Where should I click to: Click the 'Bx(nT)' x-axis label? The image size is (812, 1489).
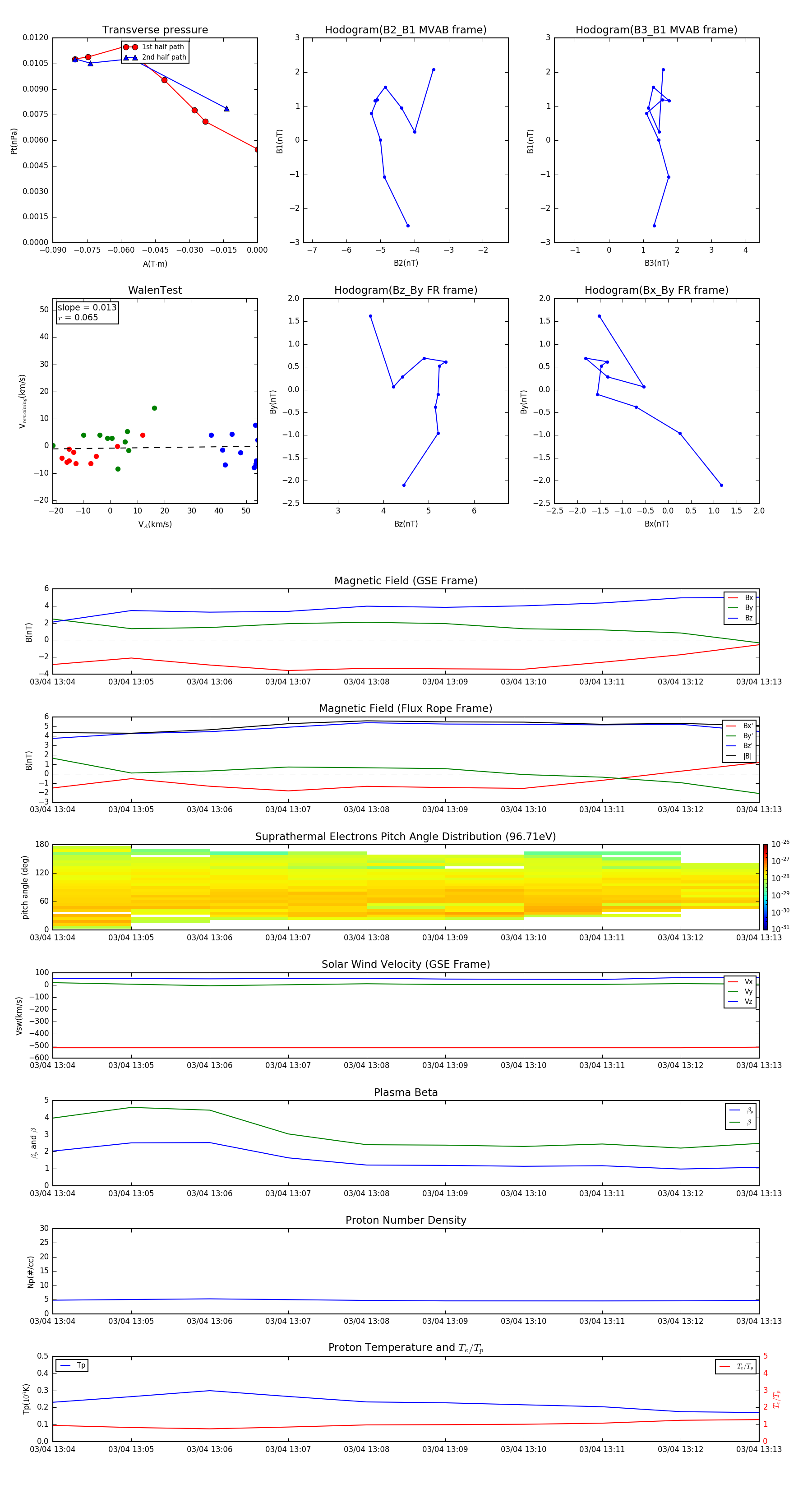(x=656, y=524)
